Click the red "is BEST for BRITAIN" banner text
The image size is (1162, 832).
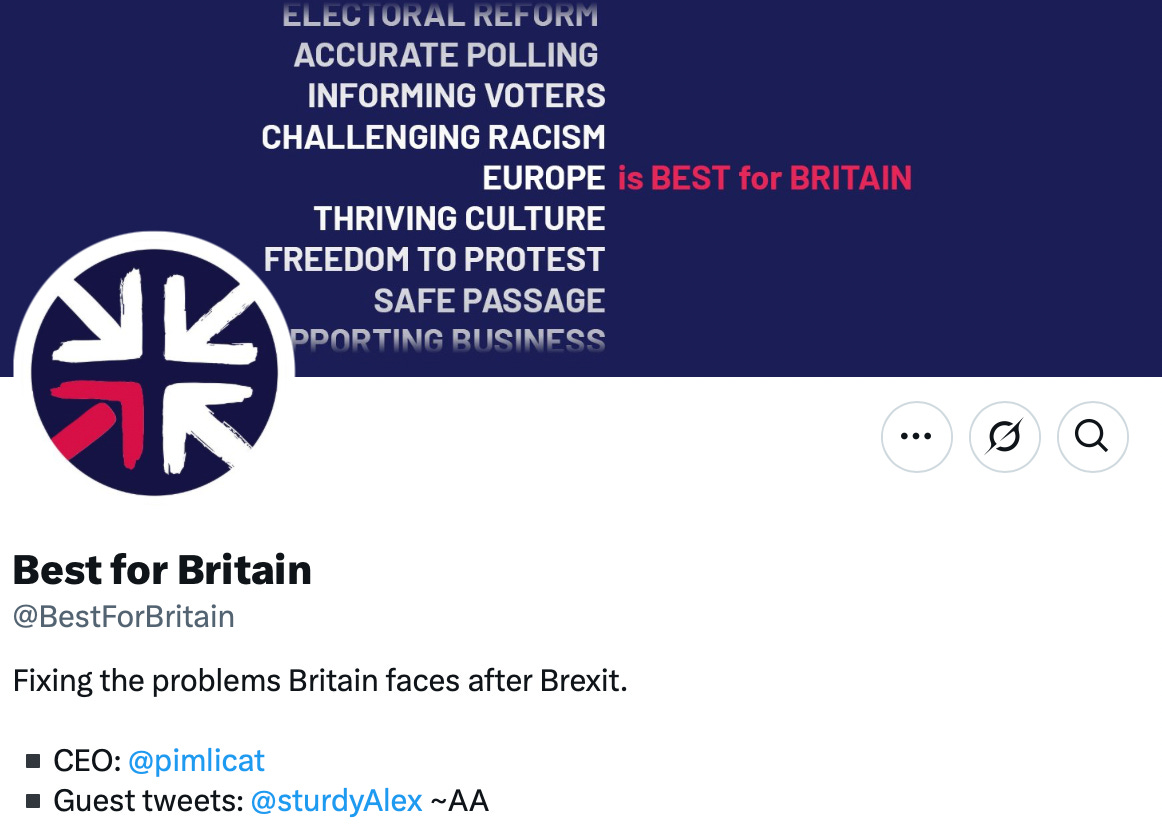click(x=764, y=178)
